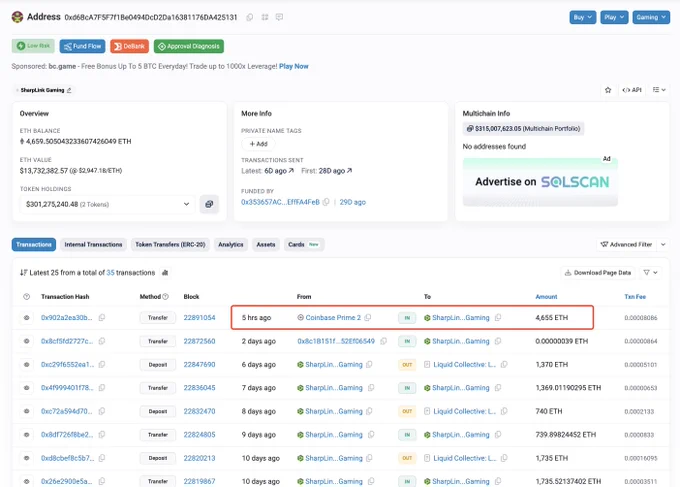Screen dimensions: 680x487
Task: Open funder address 0x353657AC...EffFA4FeB
Action: click(x=280, y=202)
